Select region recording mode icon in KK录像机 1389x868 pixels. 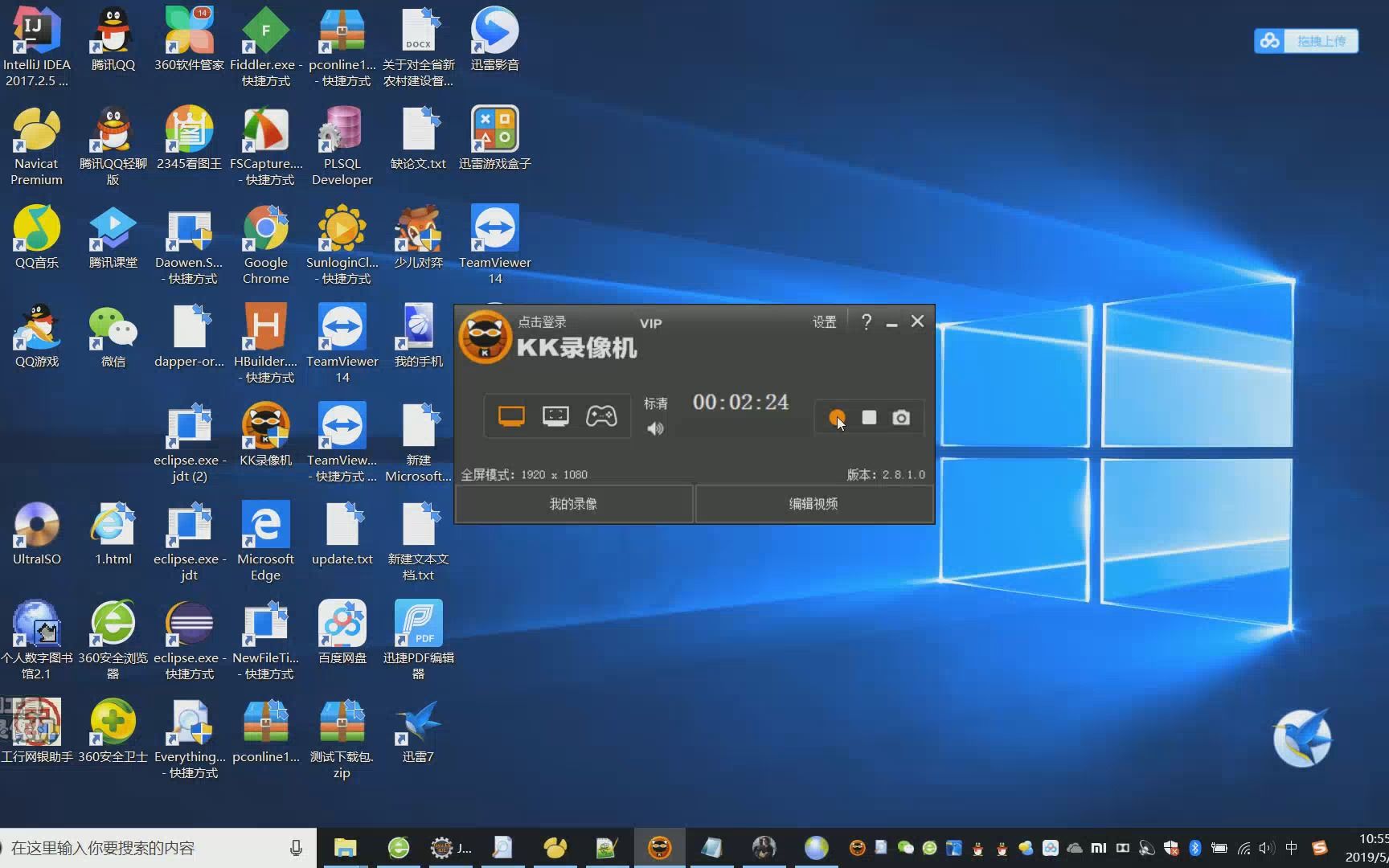[555, 416]
